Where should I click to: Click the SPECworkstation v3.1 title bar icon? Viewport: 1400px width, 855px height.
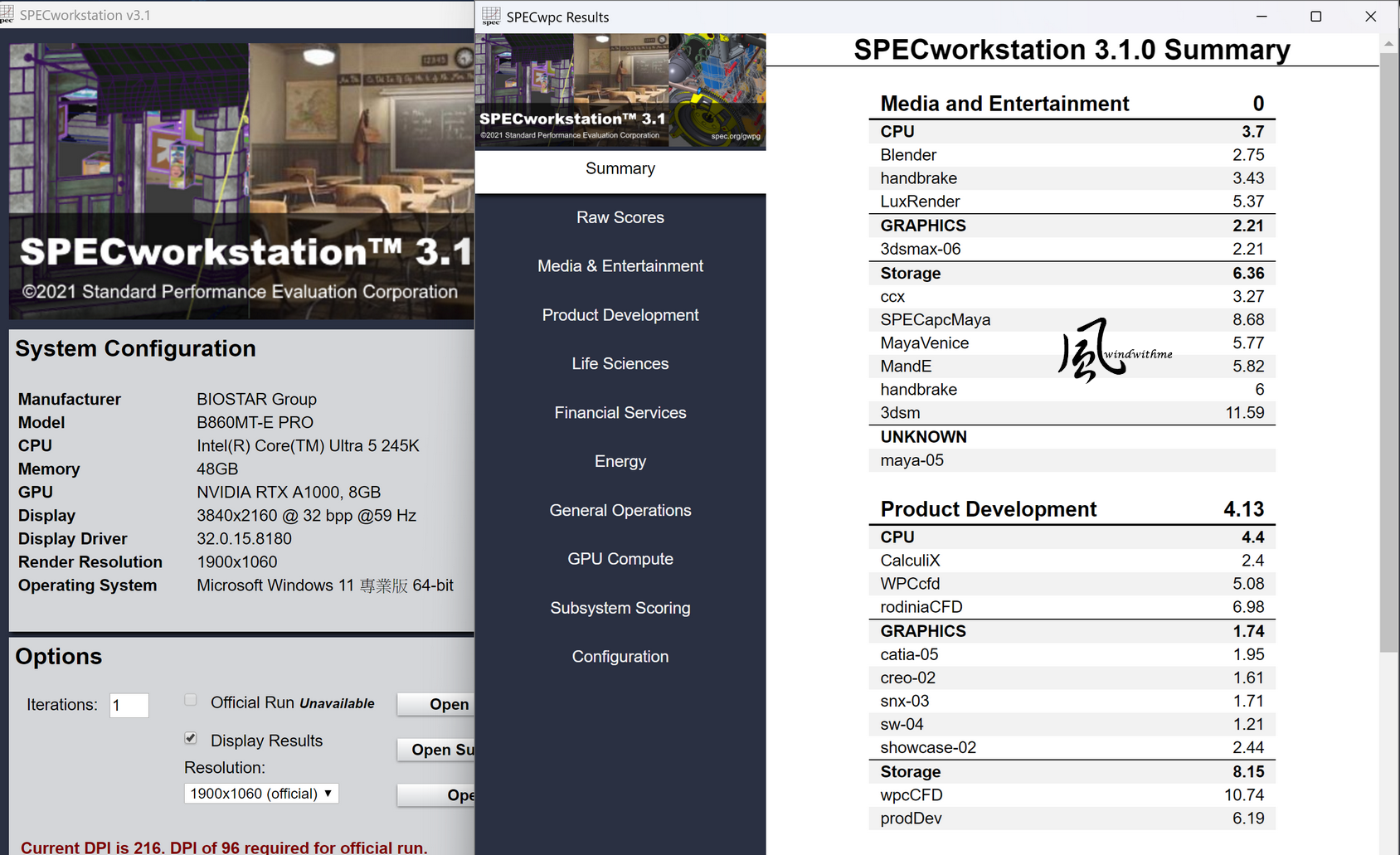point(7,14)
